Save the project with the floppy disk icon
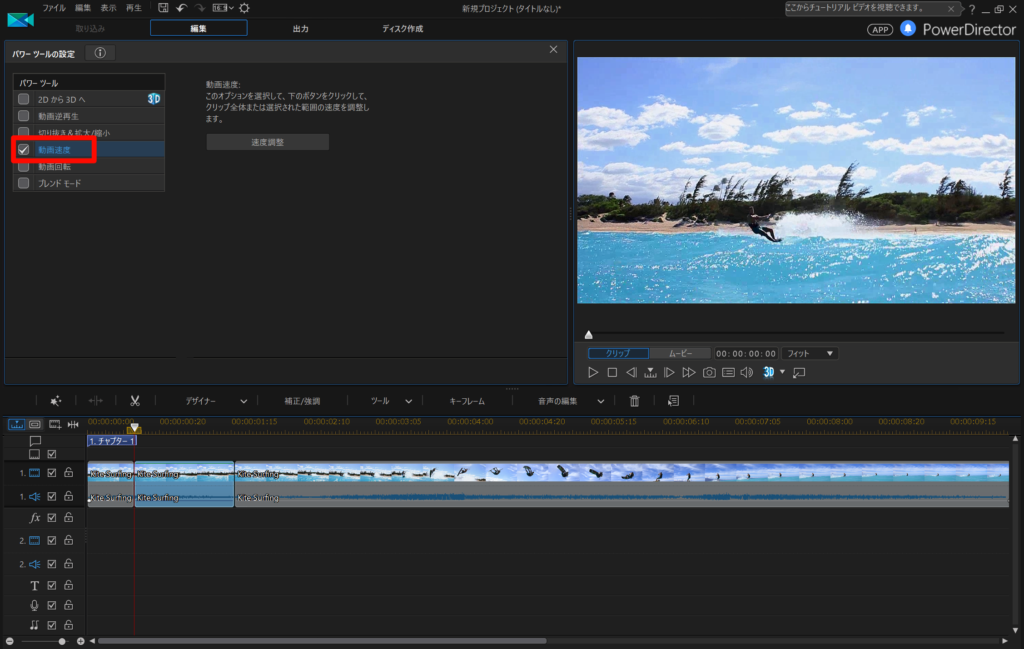The image size is (1024, 649). point(163,8)
